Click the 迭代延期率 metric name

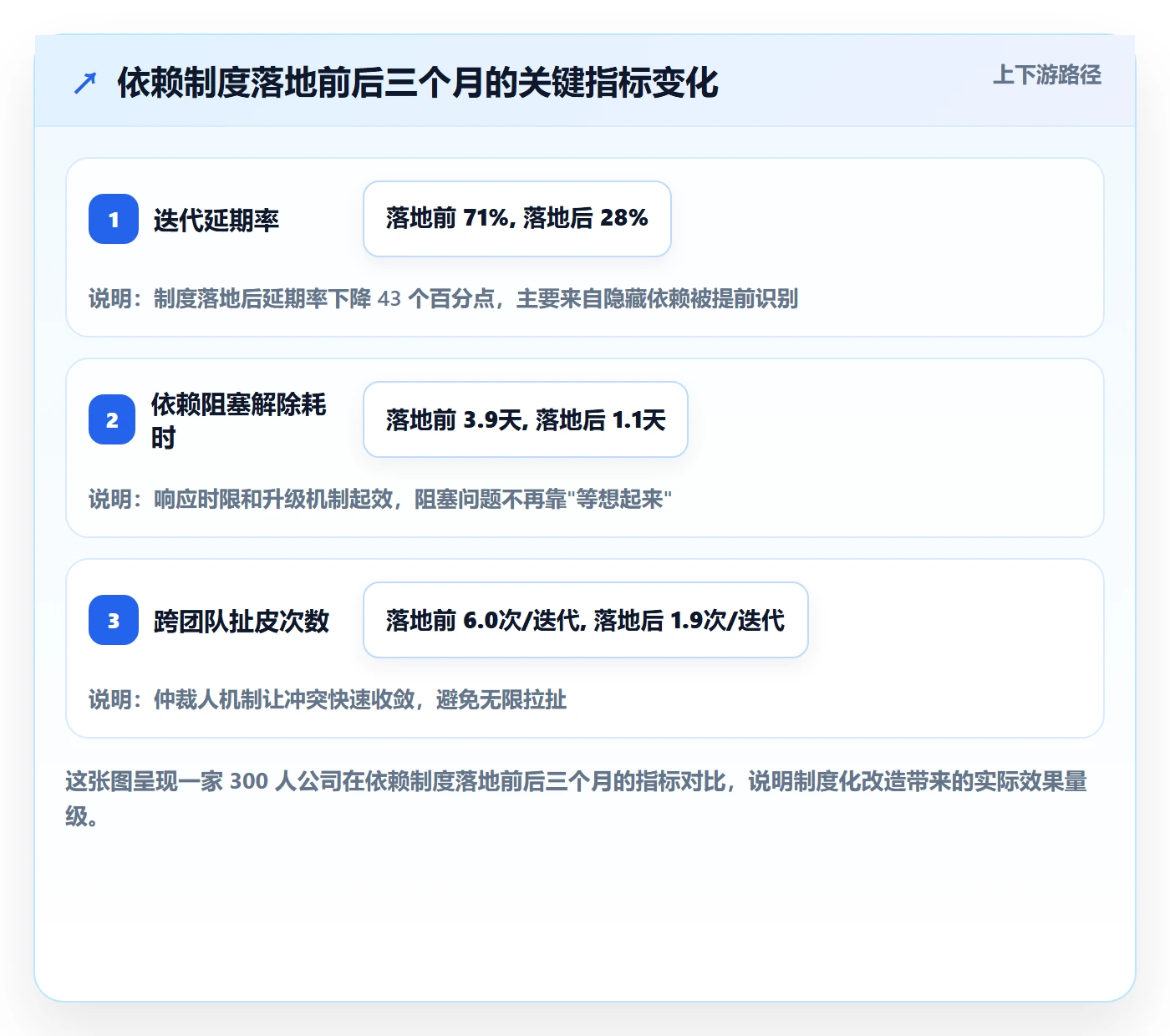click(216, 220)
